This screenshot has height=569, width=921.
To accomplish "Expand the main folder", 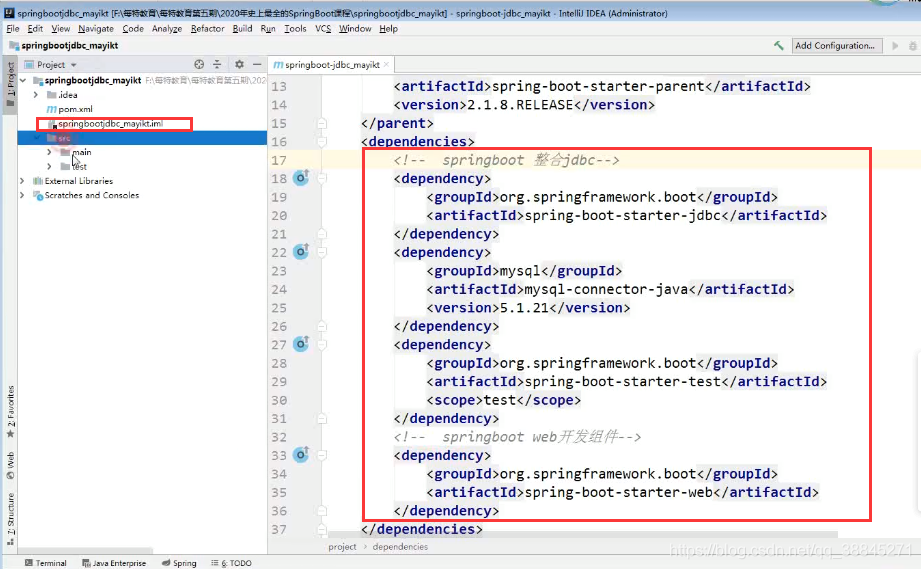I will (49, 152).
